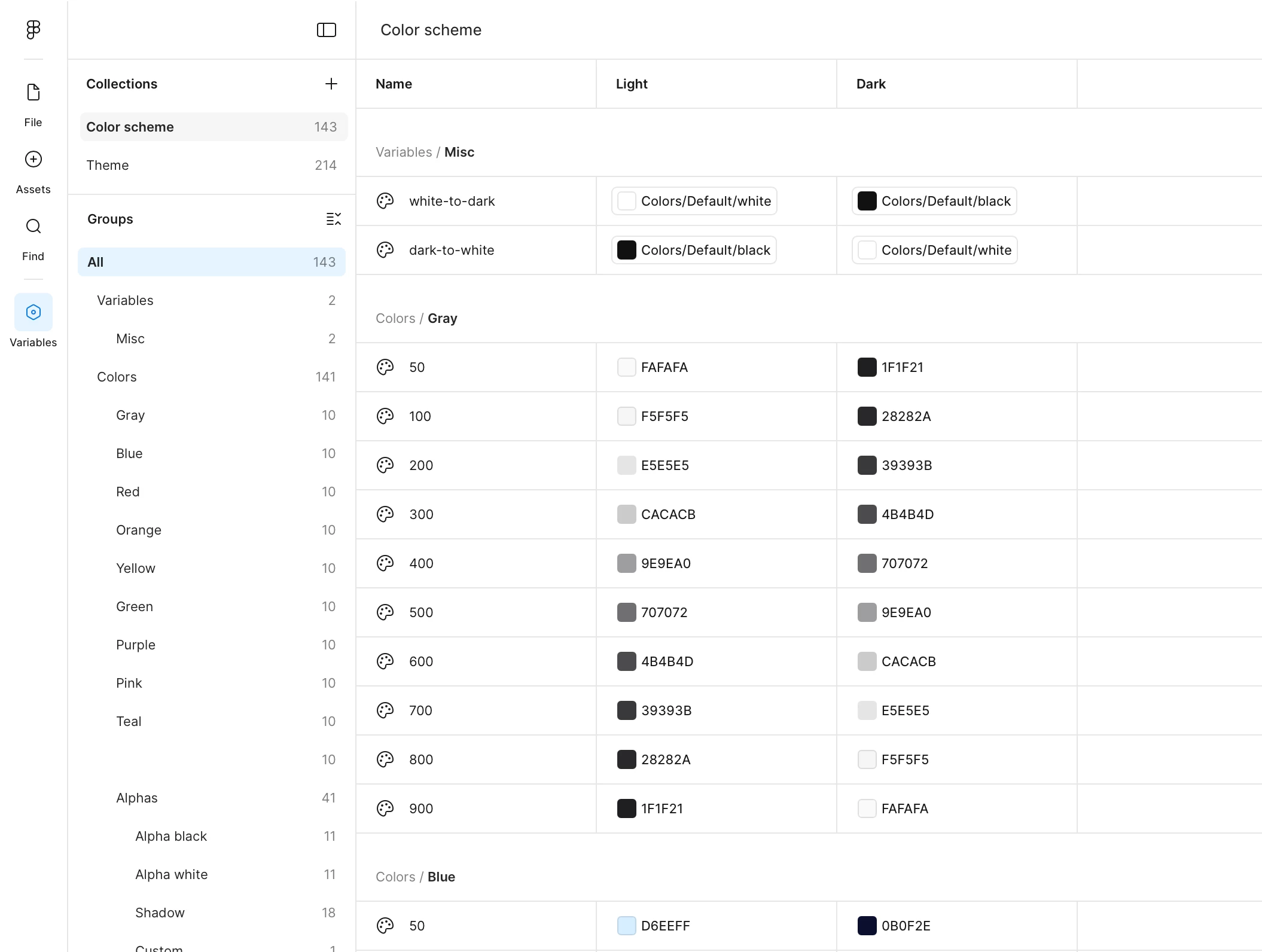Click the 9E9EA0 swatch in Gray 400 Light

click(x=626, y=563)
